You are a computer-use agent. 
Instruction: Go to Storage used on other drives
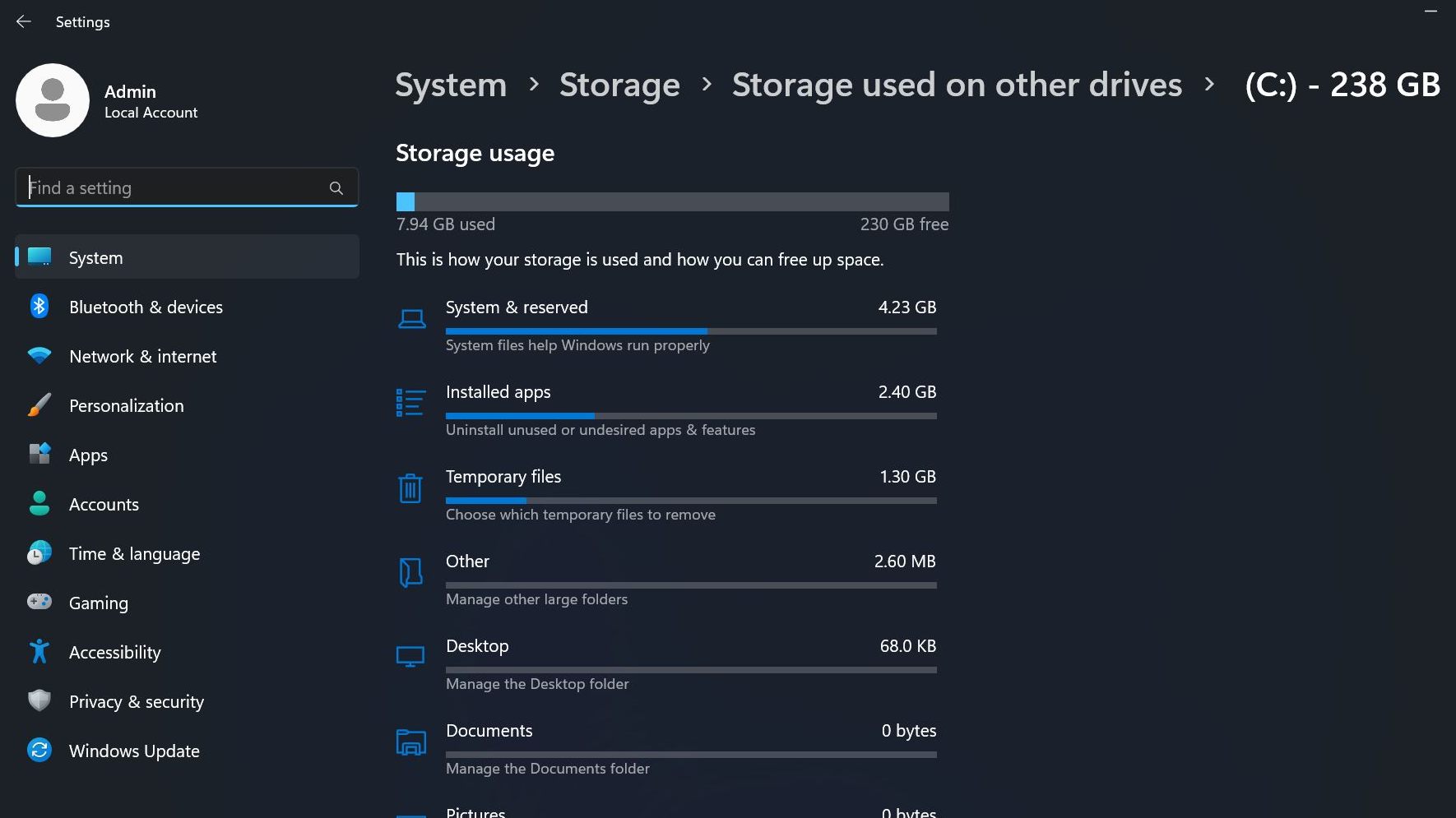click(x=957, y=85)
